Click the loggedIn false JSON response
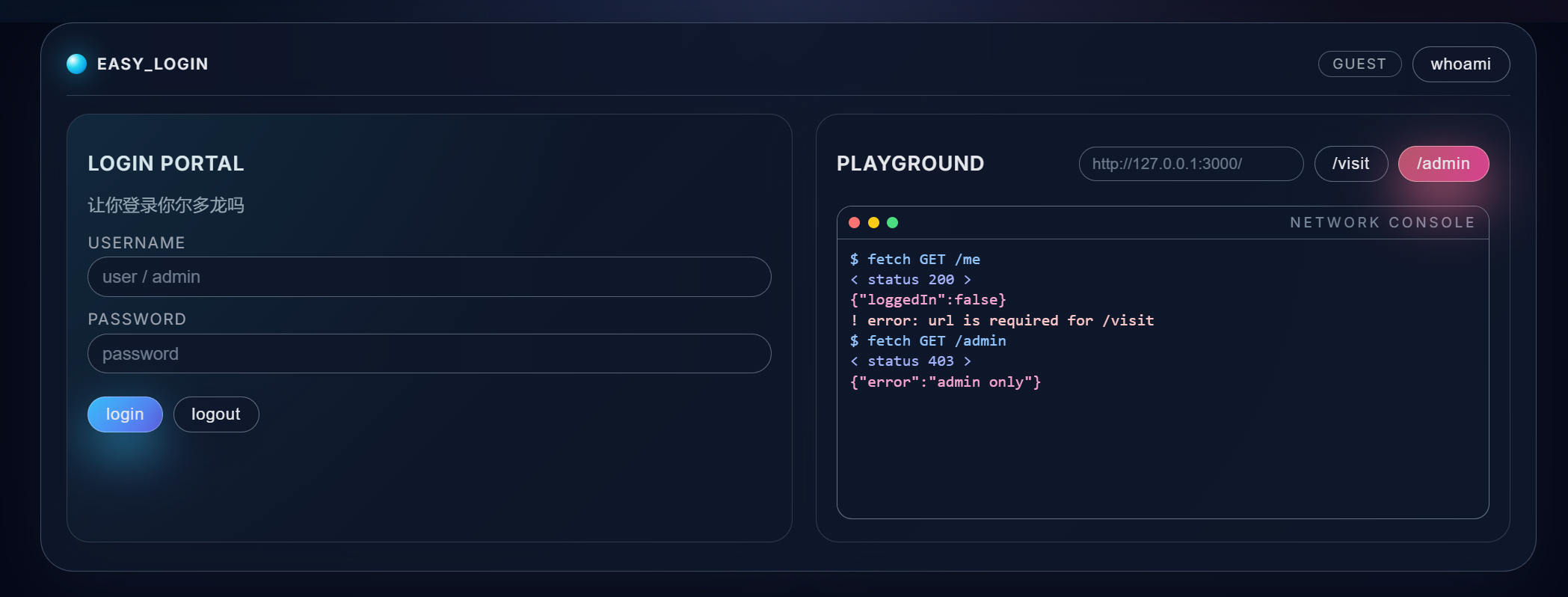Screen dimensions: 1568x597 pos(928,300)
